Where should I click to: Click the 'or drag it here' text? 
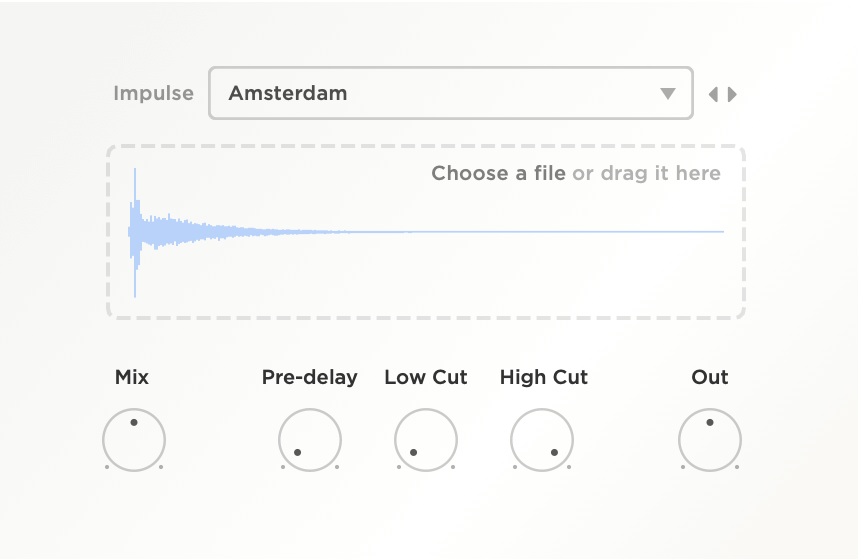(x=646, y=173)
